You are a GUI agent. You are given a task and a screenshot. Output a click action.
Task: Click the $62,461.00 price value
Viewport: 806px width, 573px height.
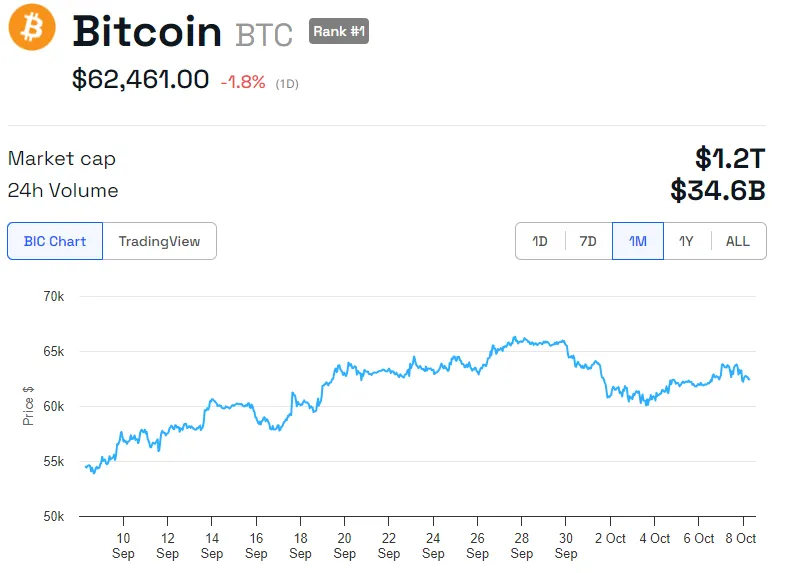[140, 80]
